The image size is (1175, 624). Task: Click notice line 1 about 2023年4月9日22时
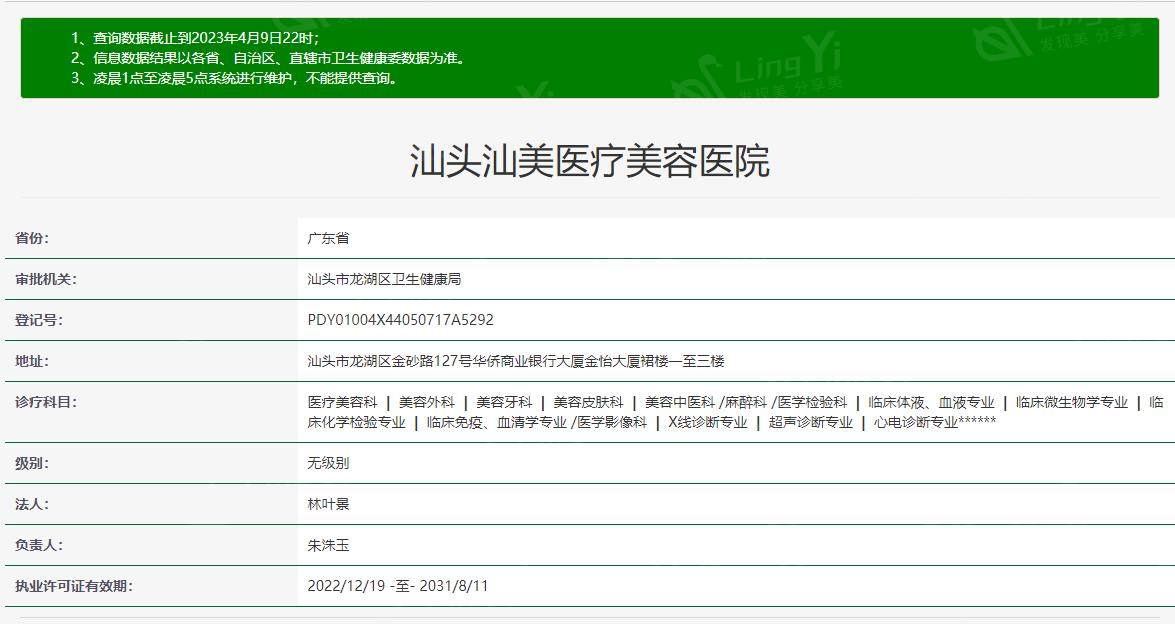point(196,37)
